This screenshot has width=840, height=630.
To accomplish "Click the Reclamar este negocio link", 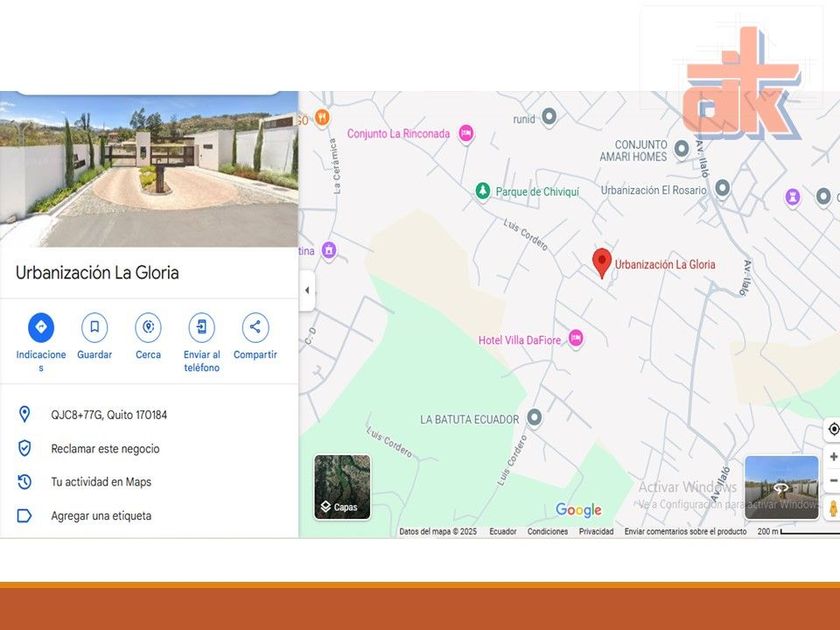I will click(105, 449).
